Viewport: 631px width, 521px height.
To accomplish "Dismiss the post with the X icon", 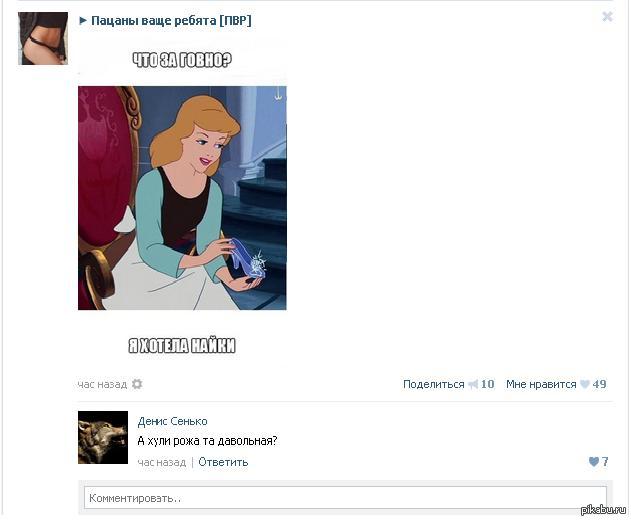I will pos(607,16).
